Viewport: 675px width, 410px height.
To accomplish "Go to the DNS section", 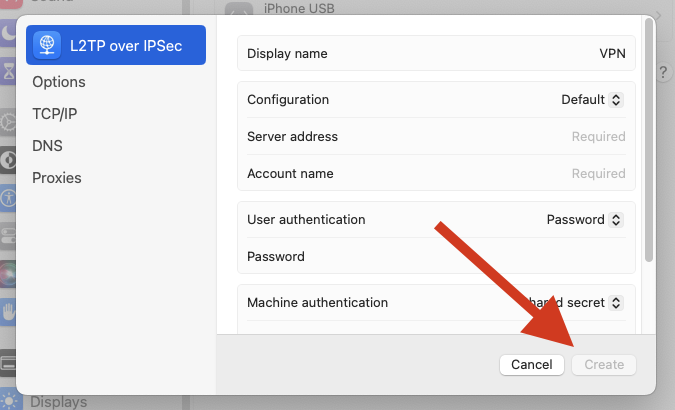I will click(47, 146).
